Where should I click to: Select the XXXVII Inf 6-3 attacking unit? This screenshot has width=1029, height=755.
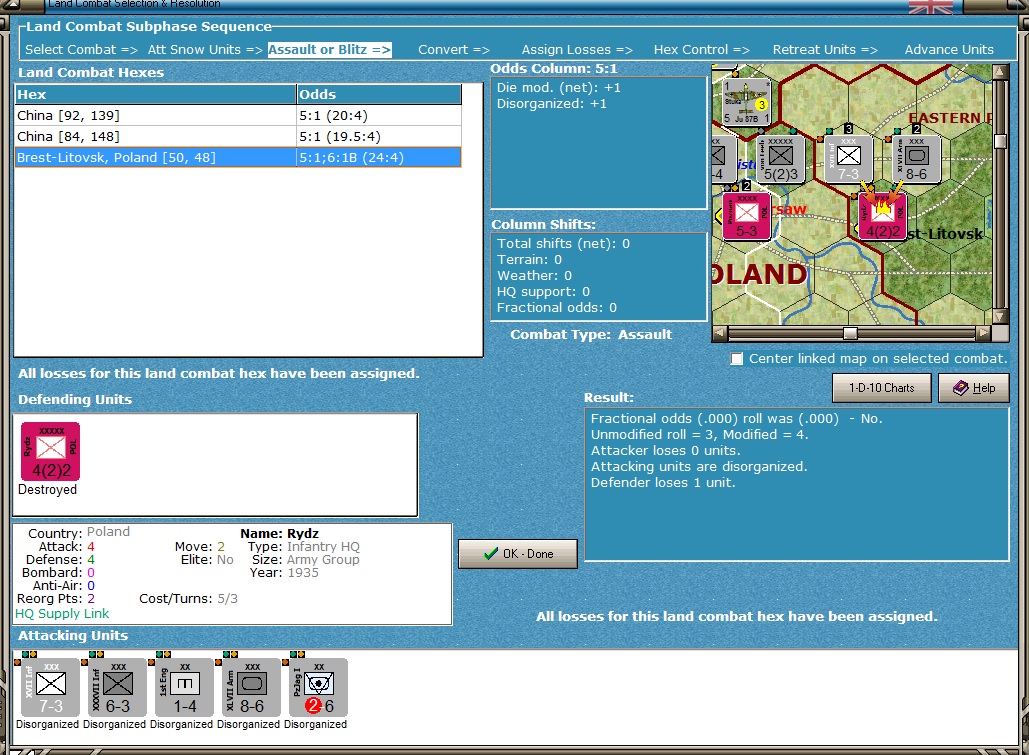click(x=117, y=687)
